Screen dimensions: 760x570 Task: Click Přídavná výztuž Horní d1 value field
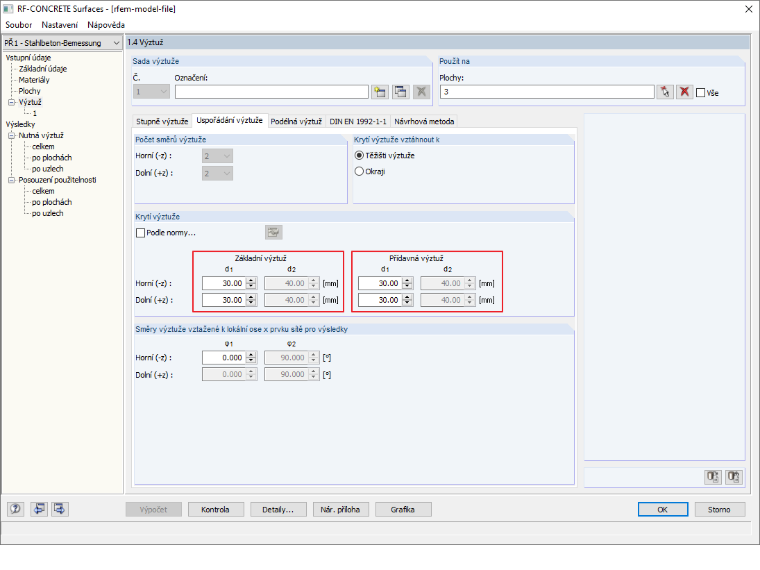(380, 284)
